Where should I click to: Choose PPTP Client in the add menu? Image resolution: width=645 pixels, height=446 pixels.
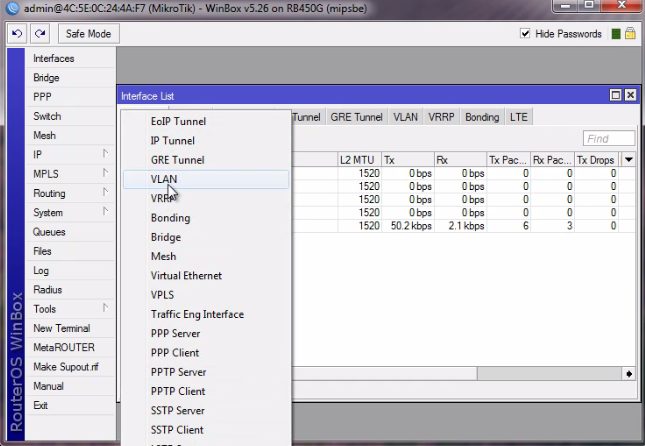pyautogui.click(x=206, y=391)
